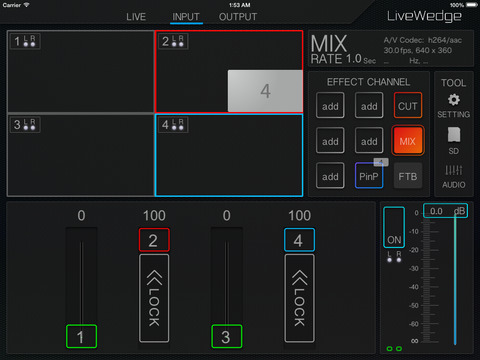Switch to the OUTPUT tab
Screen dimensions: 480x360
click(238, 17)
